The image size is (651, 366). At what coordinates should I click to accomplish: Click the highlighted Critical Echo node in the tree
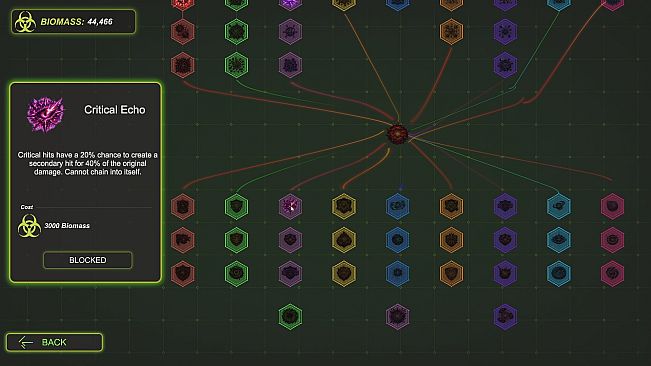pyautogui.click(x=290, y=206)
